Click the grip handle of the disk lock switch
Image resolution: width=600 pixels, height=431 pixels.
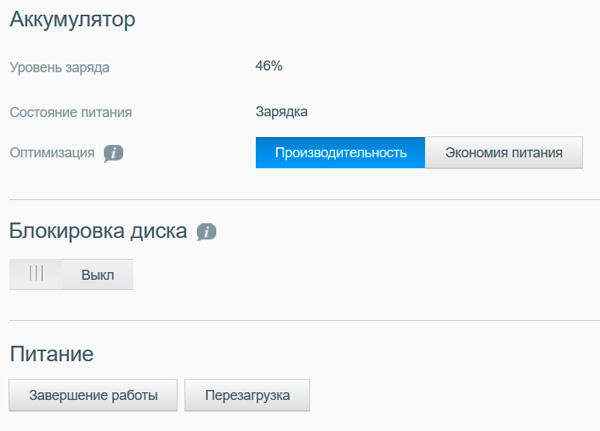(36, 274)
